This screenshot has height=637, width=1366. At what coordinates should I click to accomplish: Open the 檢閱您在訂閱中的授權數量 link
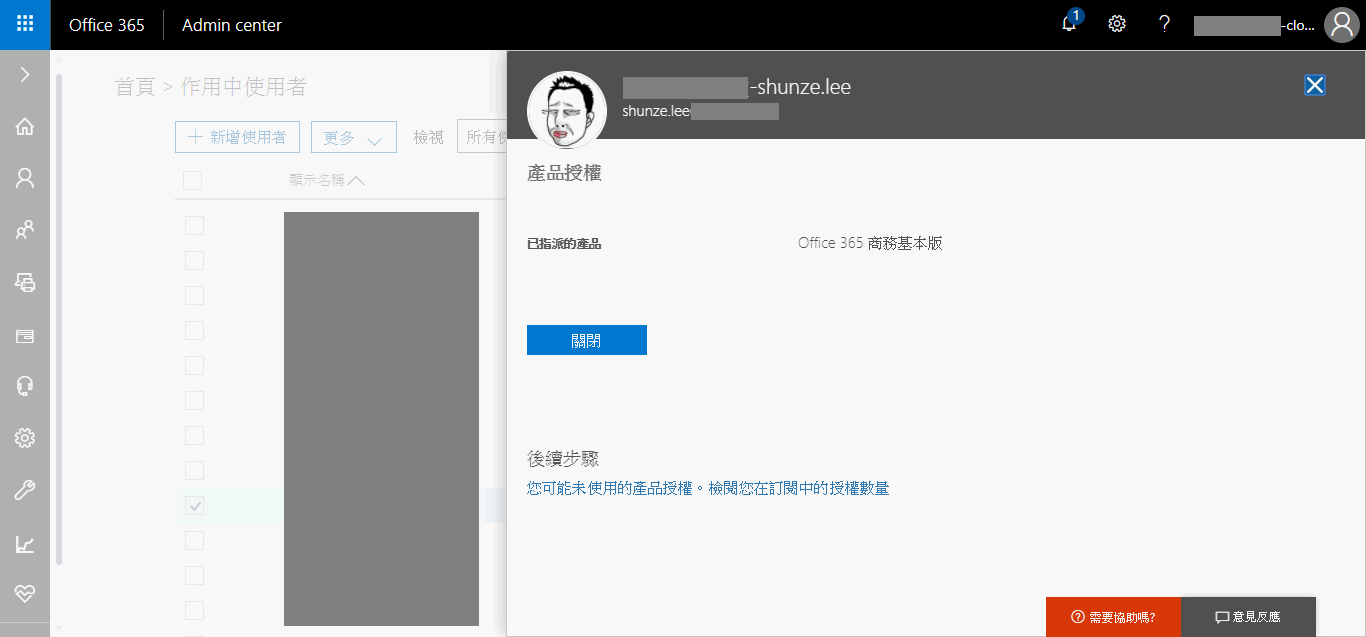coord(798,488)
